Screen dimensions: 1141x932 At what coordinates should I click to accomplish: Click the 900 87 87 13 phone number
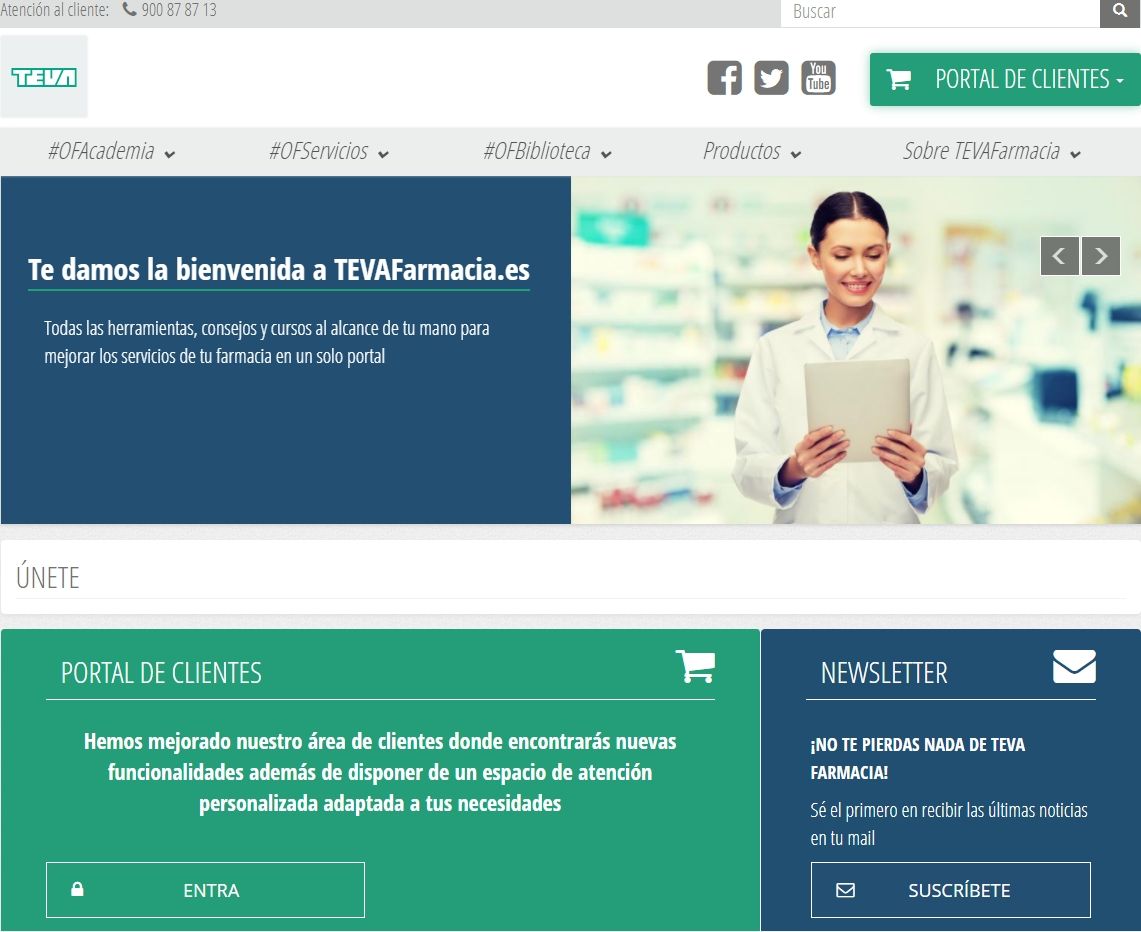179,10
